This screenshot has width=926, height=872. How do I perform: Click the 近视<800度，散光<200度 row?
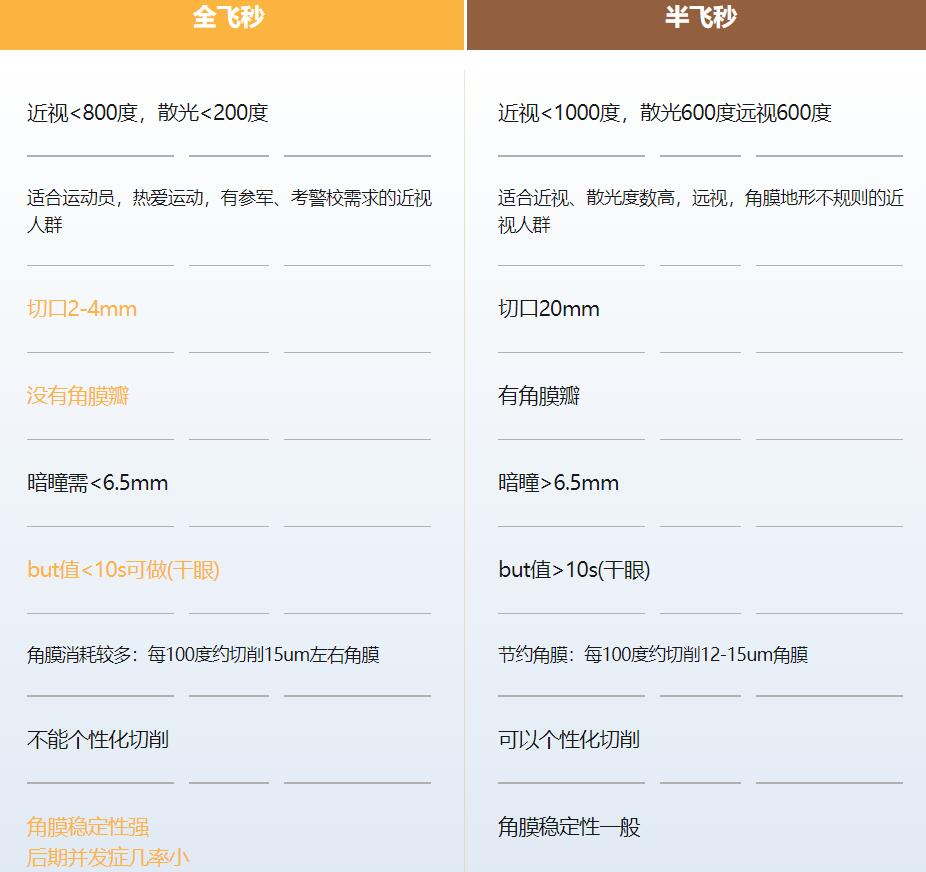pyautogui.click(x=148, y=113)
